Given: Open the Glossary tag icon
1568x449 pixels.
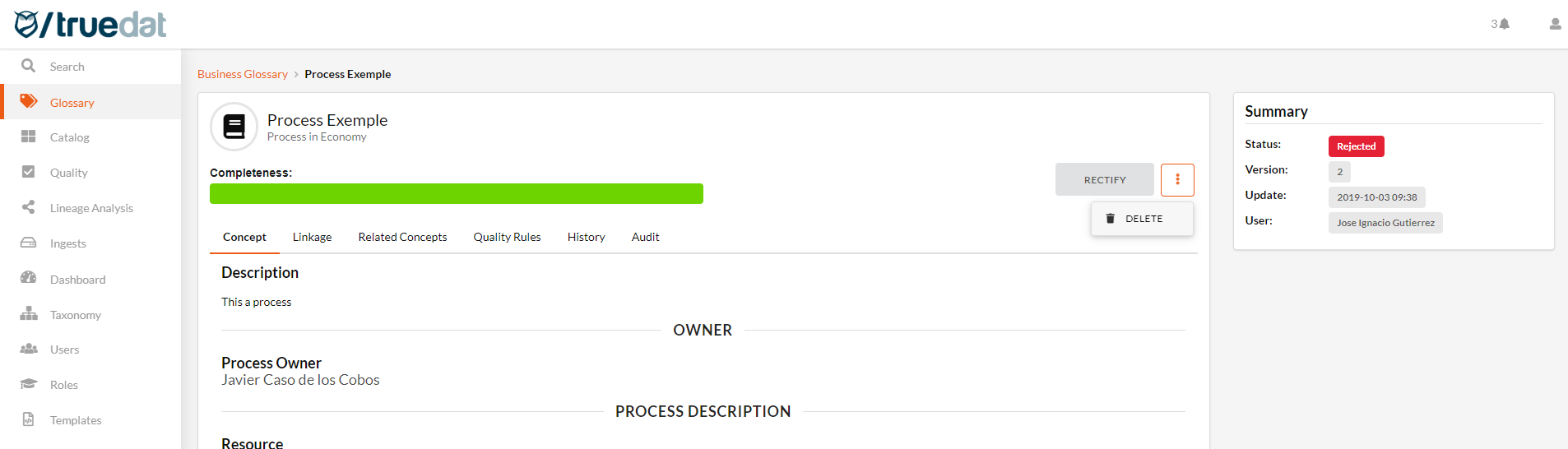Looking at the screenshot, I should click(x=29, y=101).
